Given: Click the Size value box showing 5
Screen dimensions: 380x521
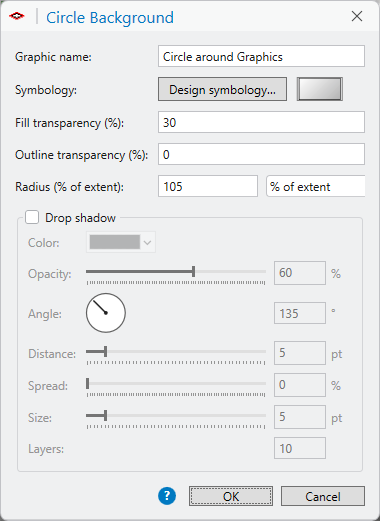Looking at the screenshot, I should pyautogui.click(x=300, y=417).
